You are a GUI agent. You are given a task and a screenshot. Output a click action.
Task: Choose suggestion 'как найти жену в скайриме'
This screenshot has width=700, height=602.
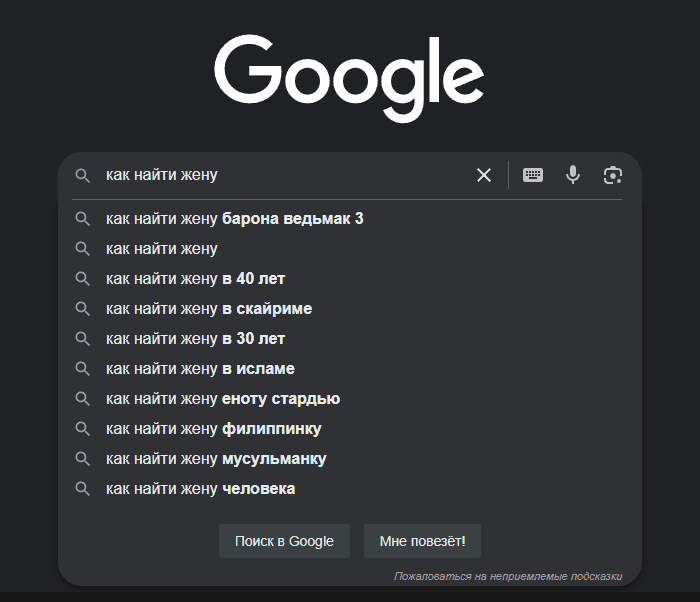point(350,309)
